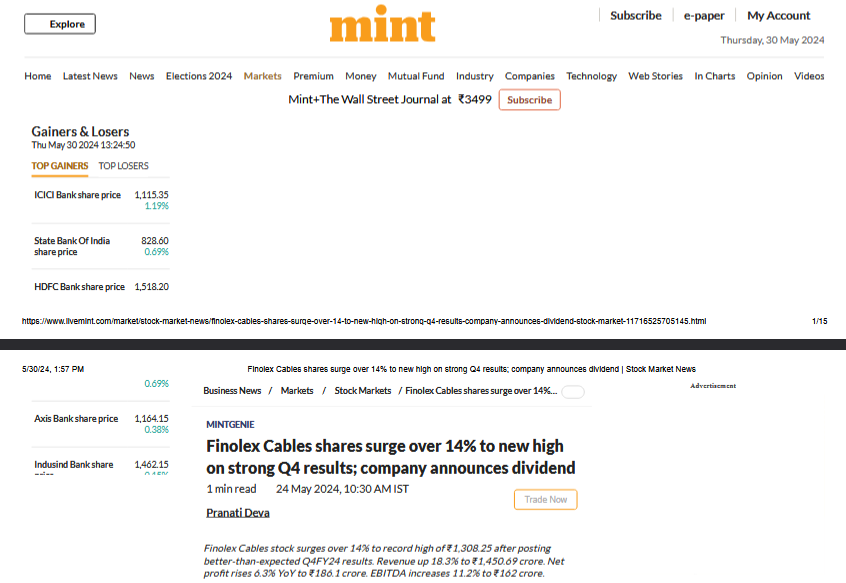The height and width of the screenshot is (583, 846).
Task: Open the Markets navigation item
Action: pyautogui.click(x=263, y=76)
